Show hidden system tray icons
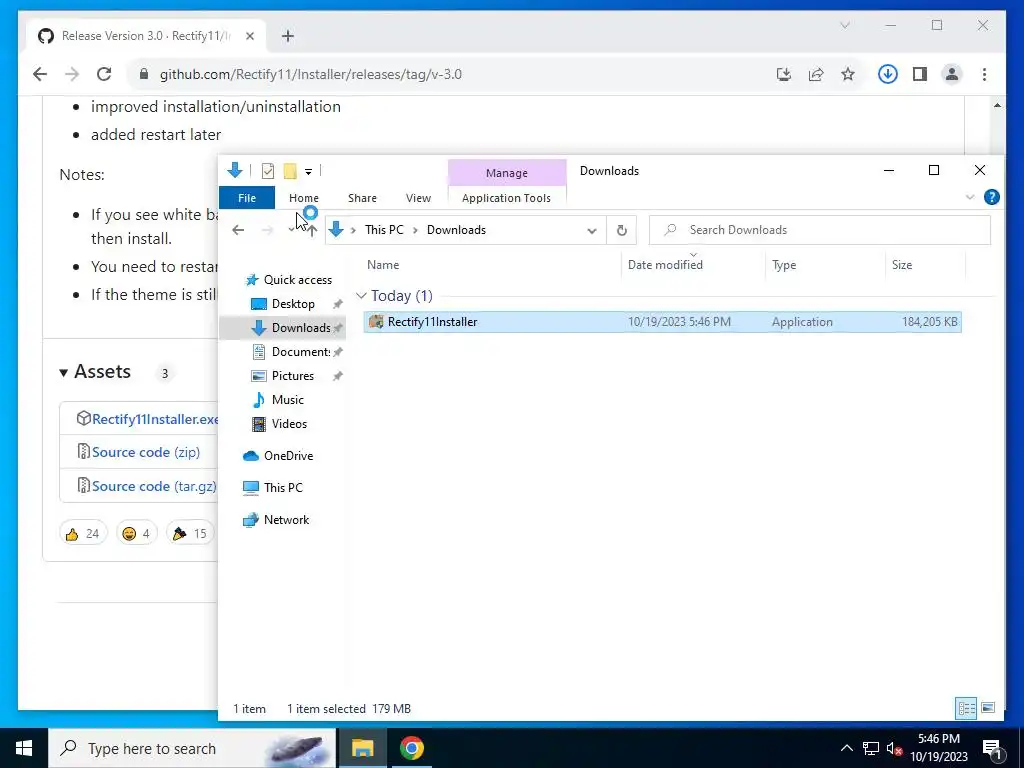The width and height of the screenshot is (1024, 768). click(846, 748)
